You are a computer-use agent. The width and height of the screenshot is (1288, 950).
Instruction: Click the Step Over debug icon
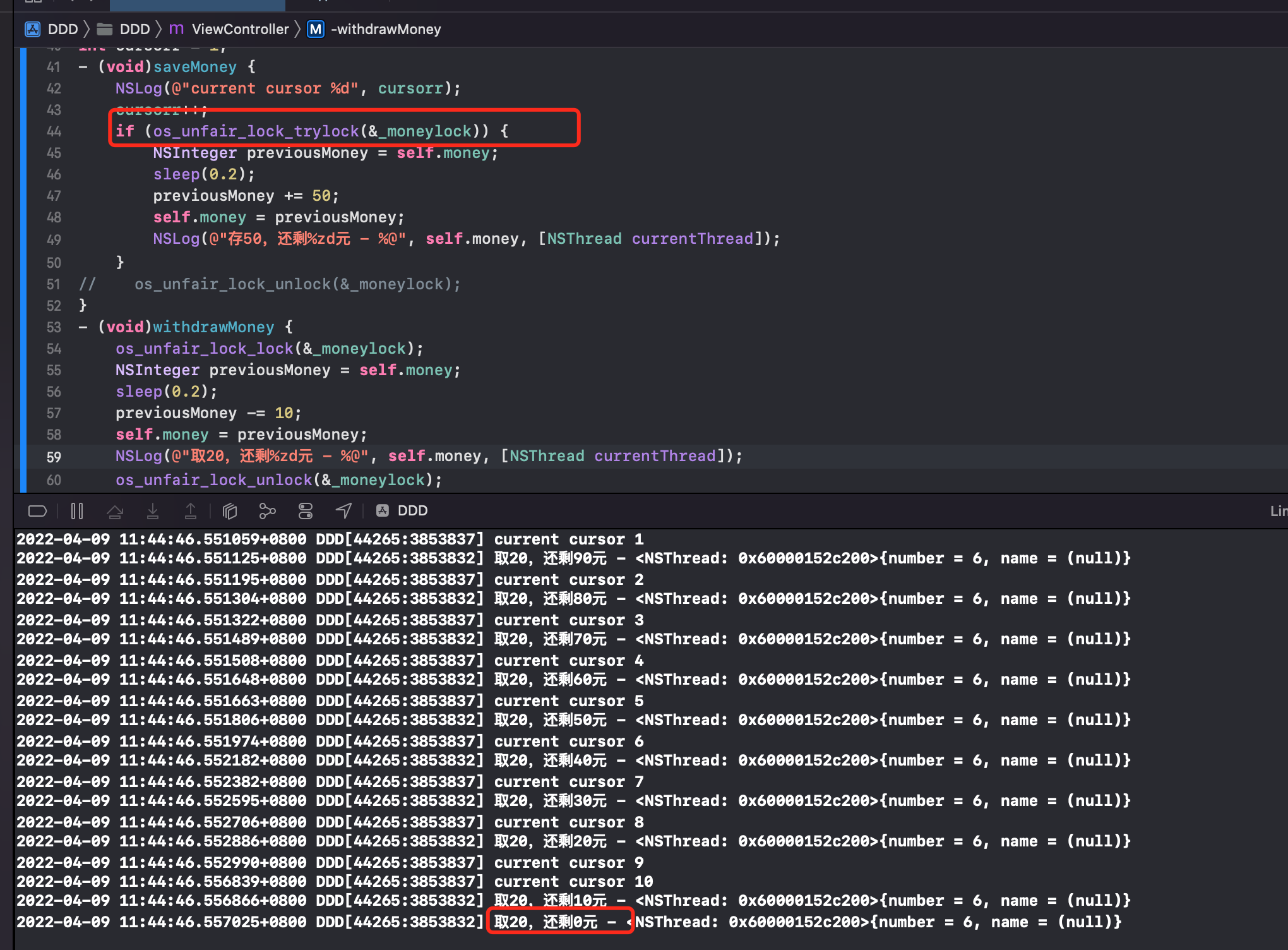[115, 511]
